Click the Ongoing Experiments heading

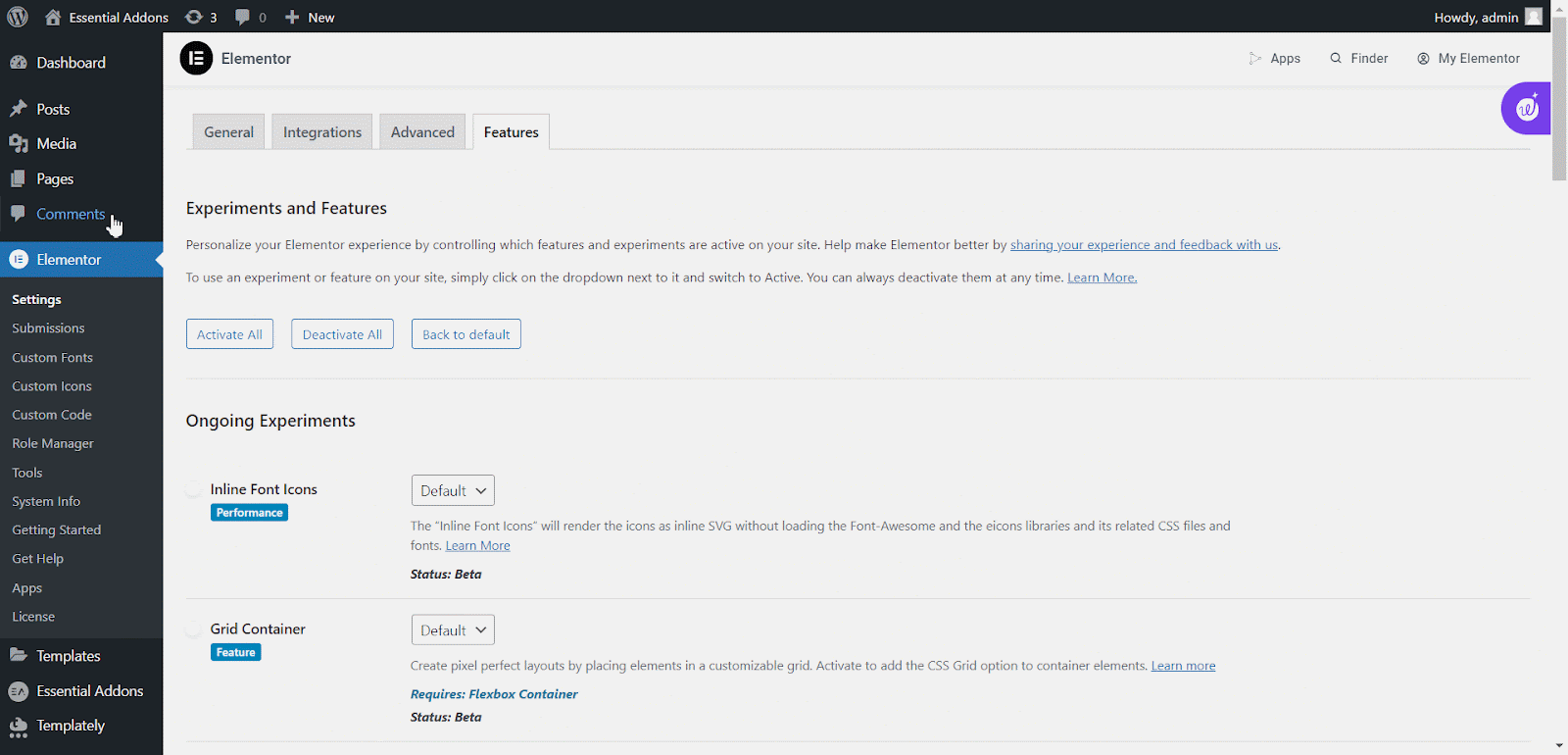tap(270, 421)
